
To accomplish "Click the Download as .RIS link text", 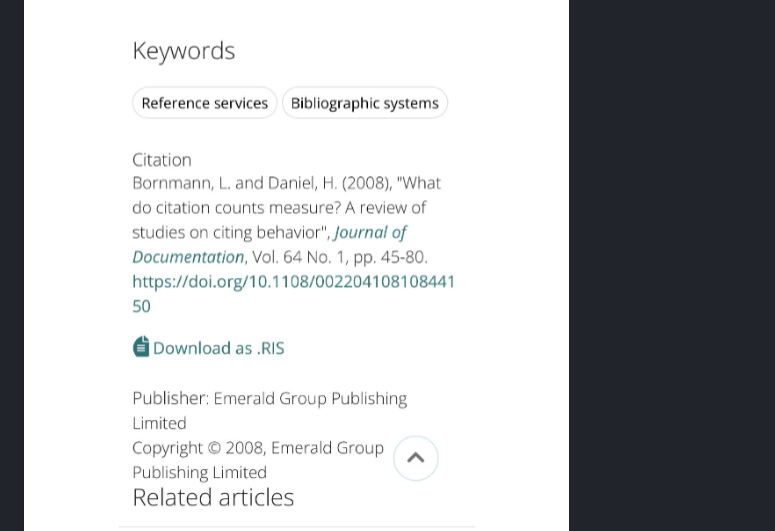I will [x=219, y=348].
